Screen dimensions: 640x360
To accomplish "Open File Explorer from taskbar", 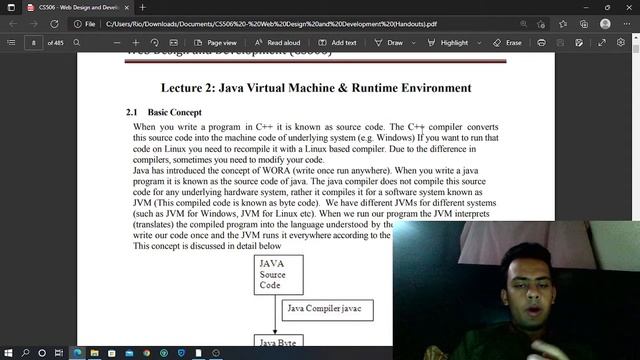I will (95, 353).
